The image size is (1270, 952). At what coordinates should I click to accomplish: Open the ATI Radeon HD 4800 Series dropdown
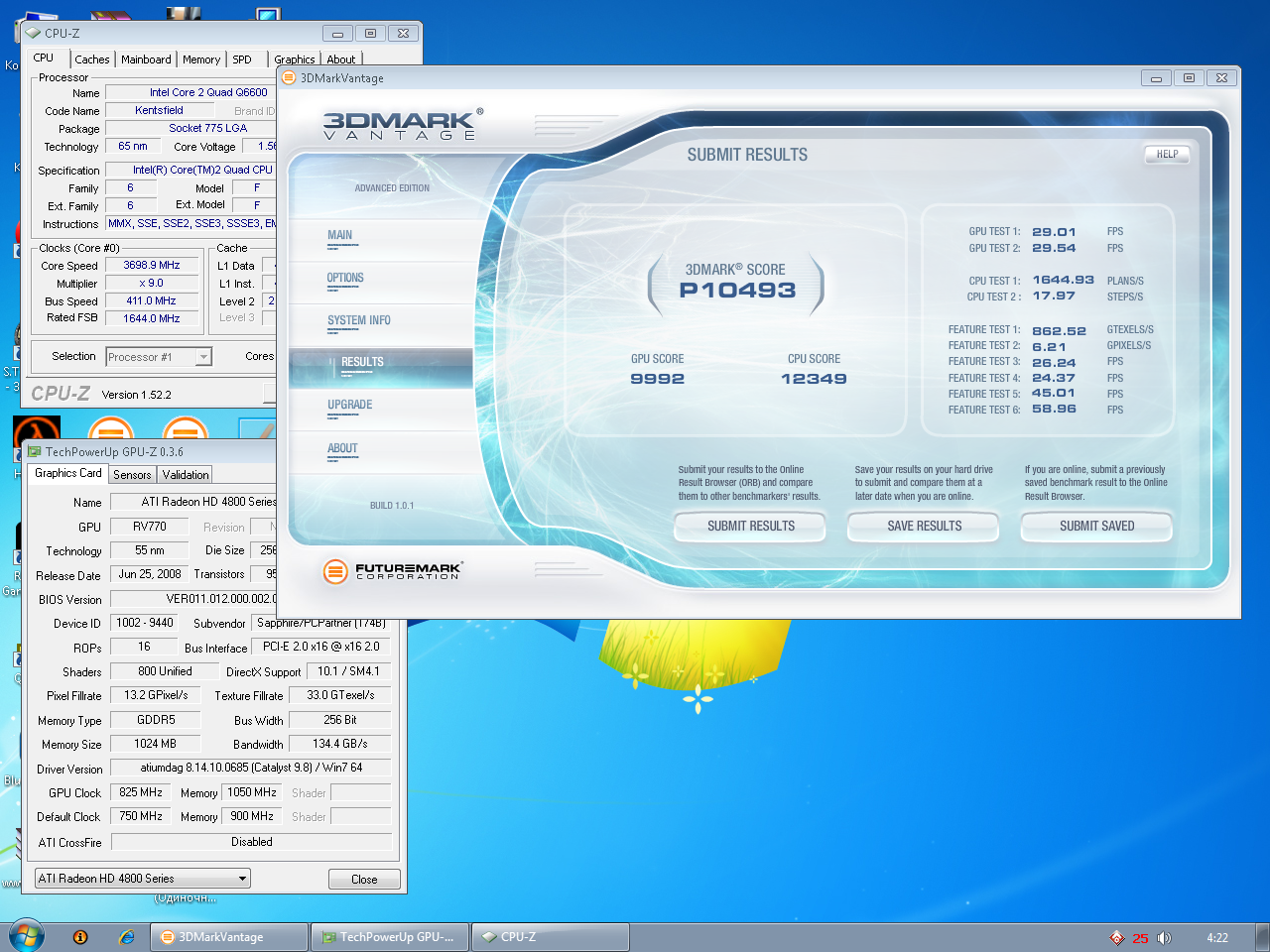[143, 879]
